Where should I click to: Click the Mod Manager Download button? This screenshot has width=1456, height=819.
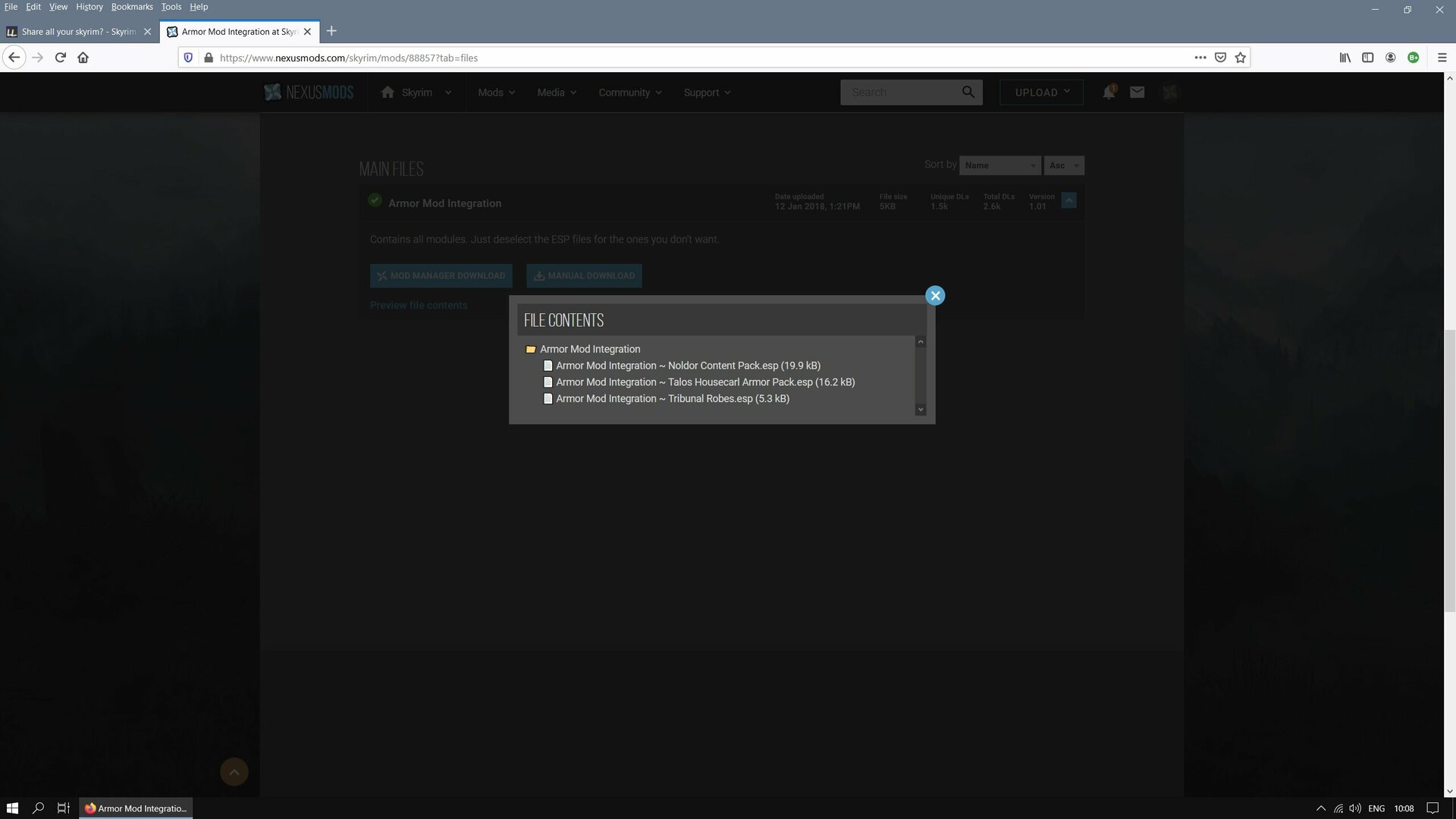(x=441, y=276)
